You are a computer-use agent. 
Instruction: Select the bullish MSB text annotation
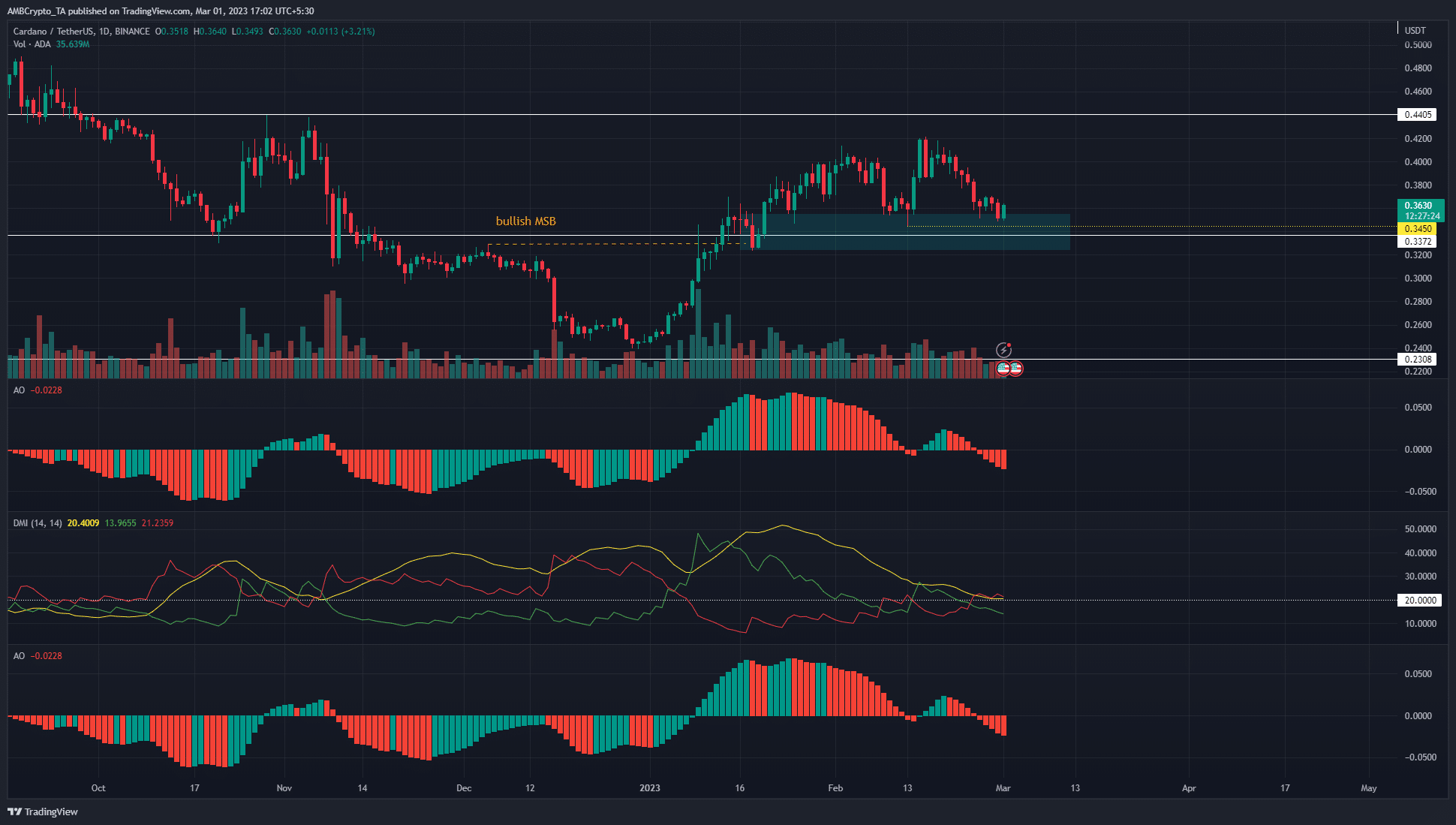tap(525, 221)
